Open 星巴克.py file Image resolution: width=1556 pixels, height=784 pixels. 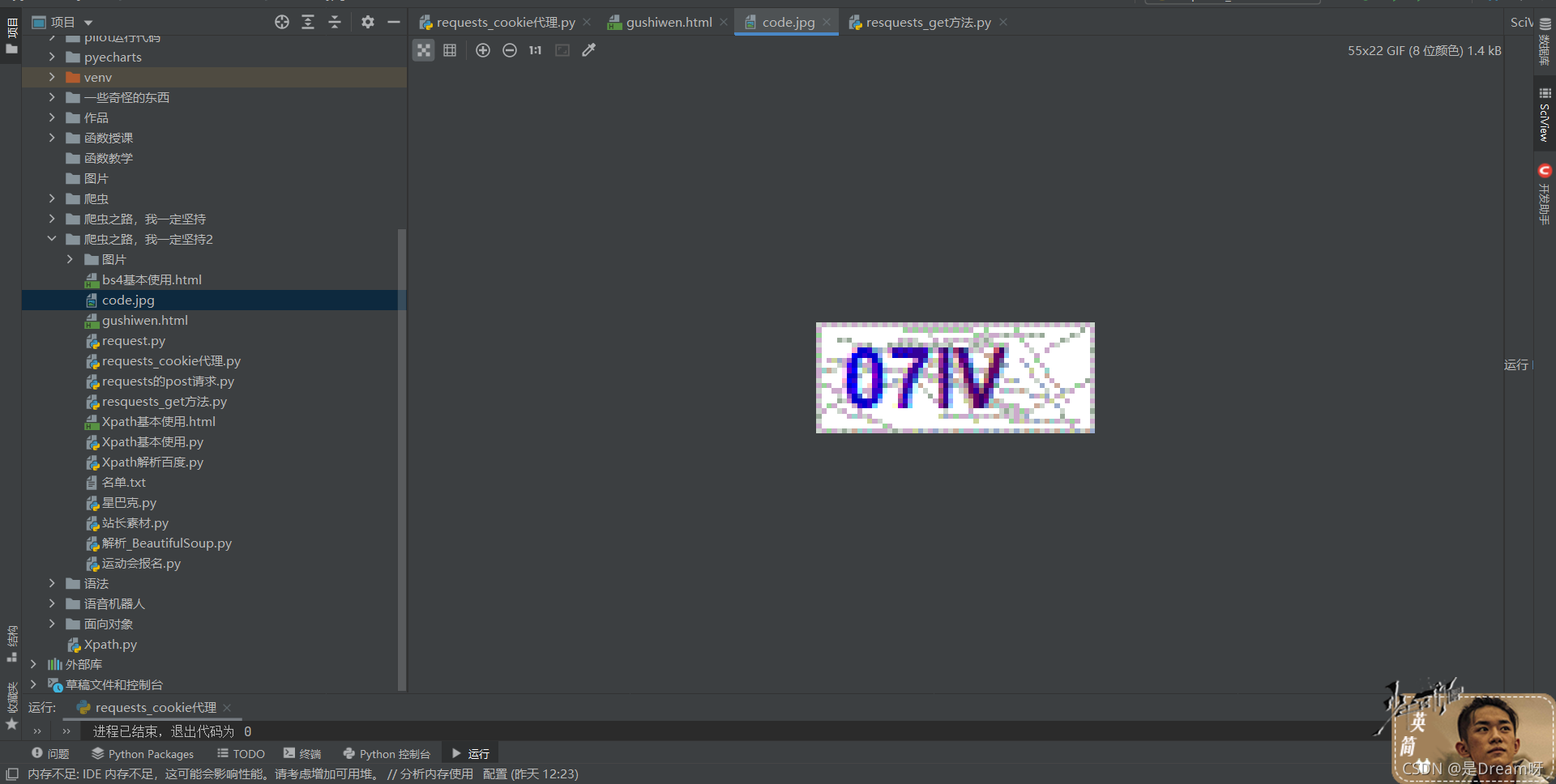129,502
